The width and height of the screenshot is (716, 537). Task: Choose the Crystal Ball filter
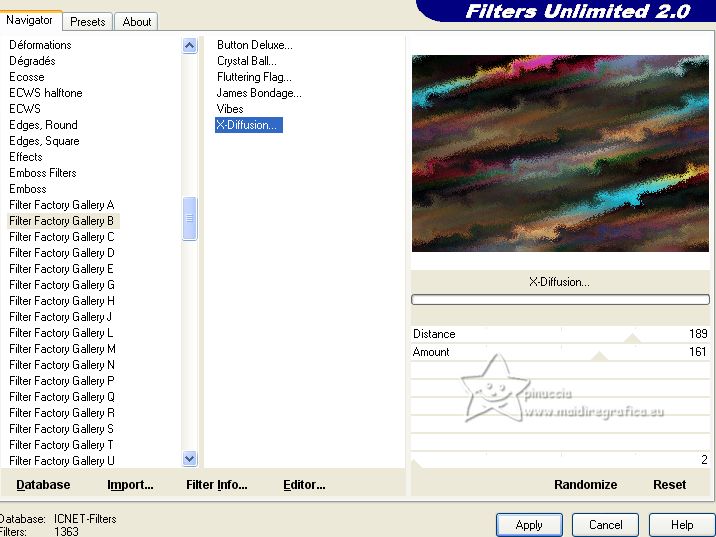coord(247,61)
